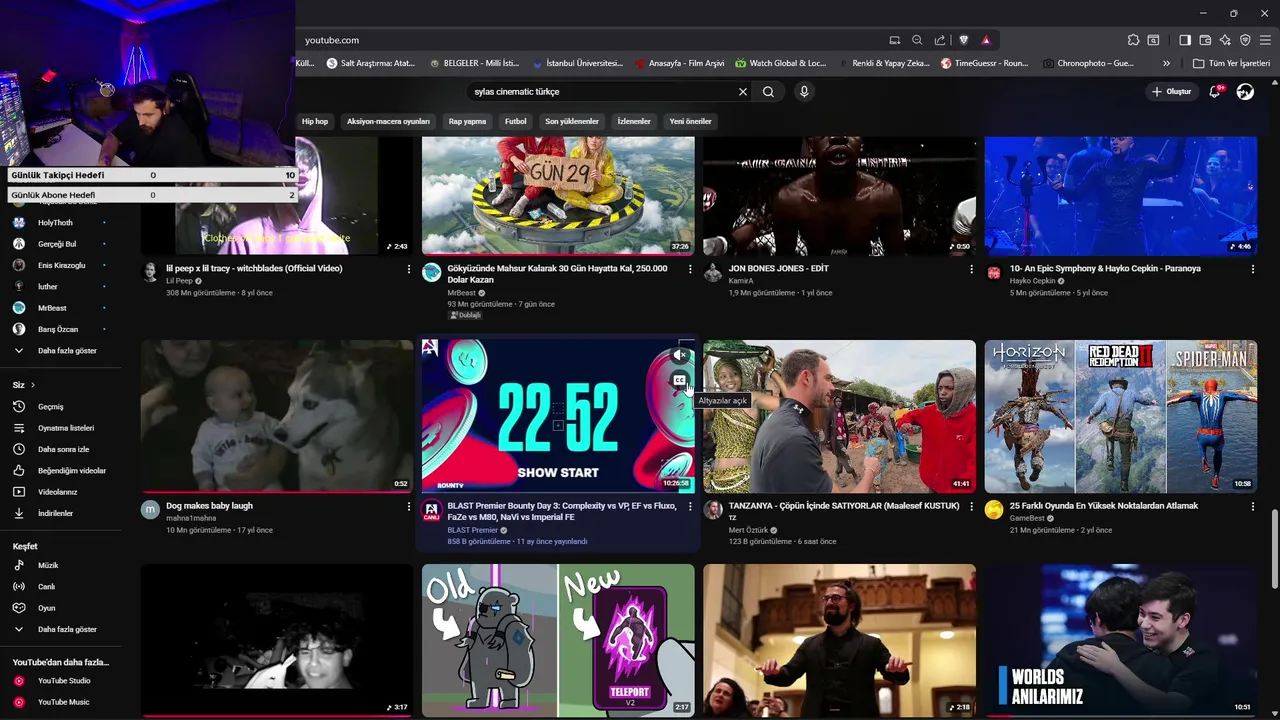
Task: Toggle the browser sidebar panel icon
Action: (x=1185, y=40)
